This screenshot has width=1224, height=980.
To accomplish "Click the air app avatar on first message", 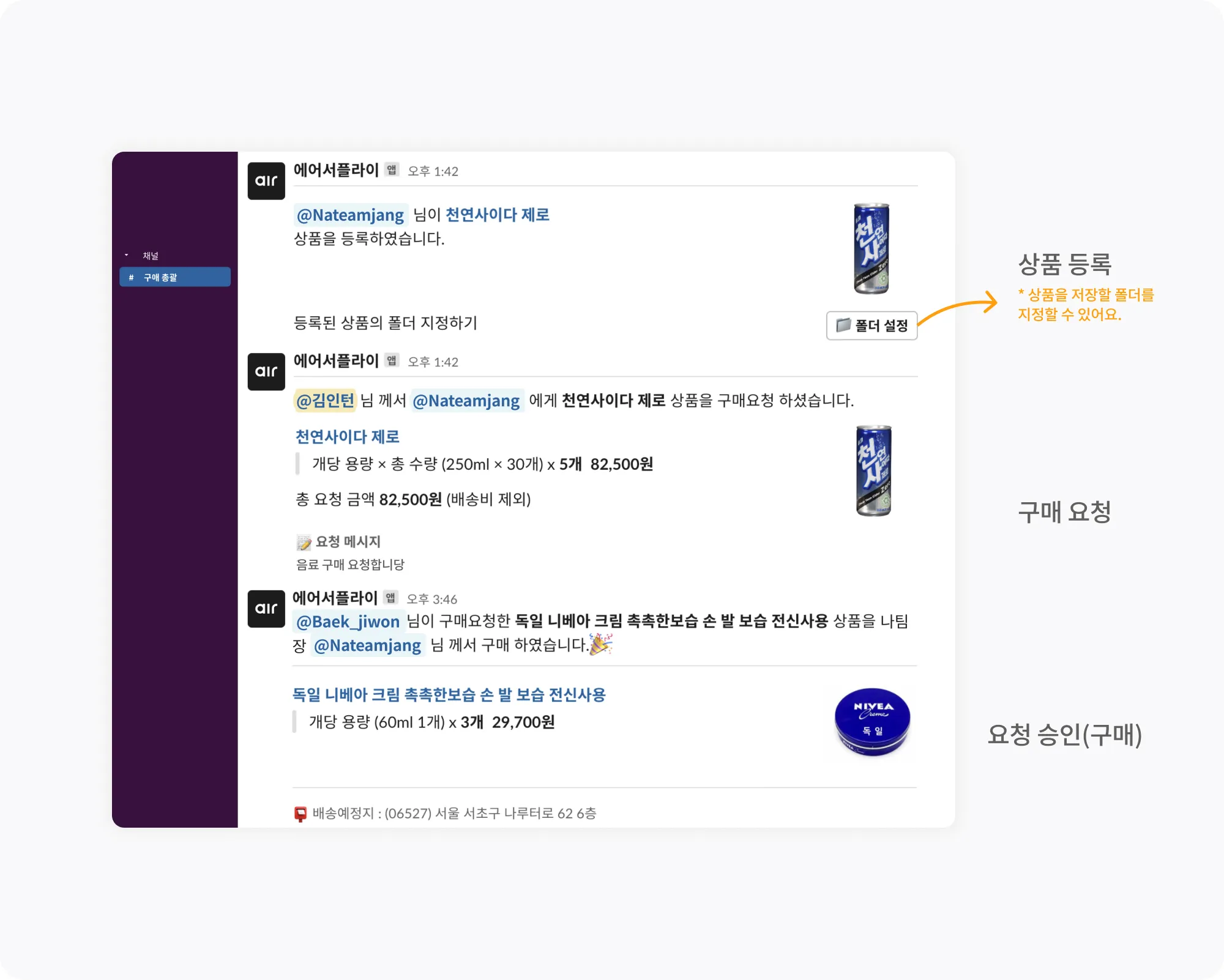I will coord(266,180).
